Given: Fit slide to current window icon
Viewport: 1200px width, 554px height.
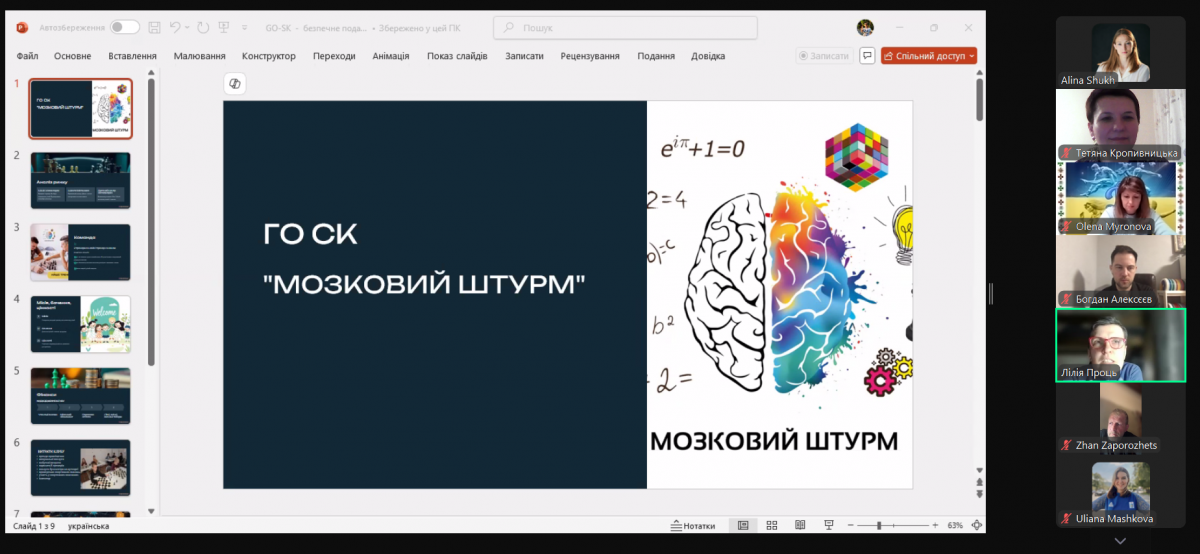Looking at the screenshot, I should point(976,525).
